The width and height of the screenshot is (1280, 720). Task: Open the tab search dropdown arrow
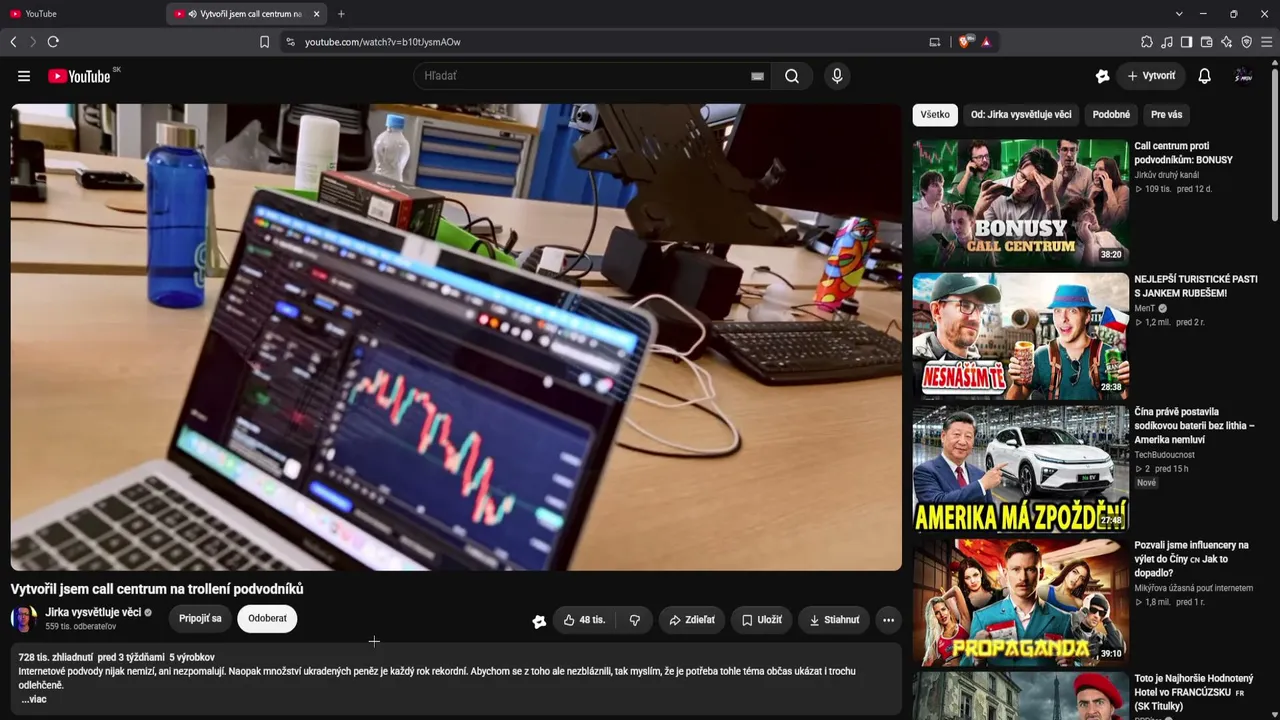click(x=1179, y=14)
